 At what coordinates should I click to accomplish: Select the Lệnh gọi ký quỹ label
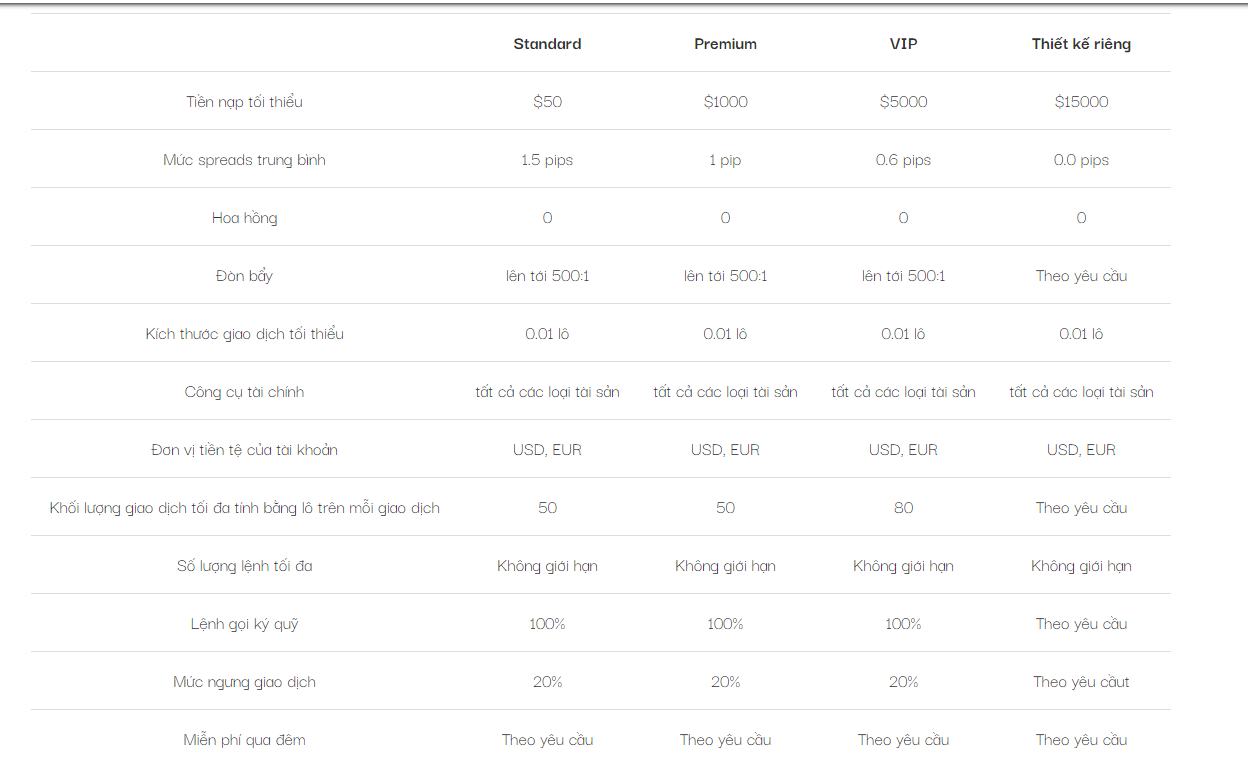coord(244,624)
